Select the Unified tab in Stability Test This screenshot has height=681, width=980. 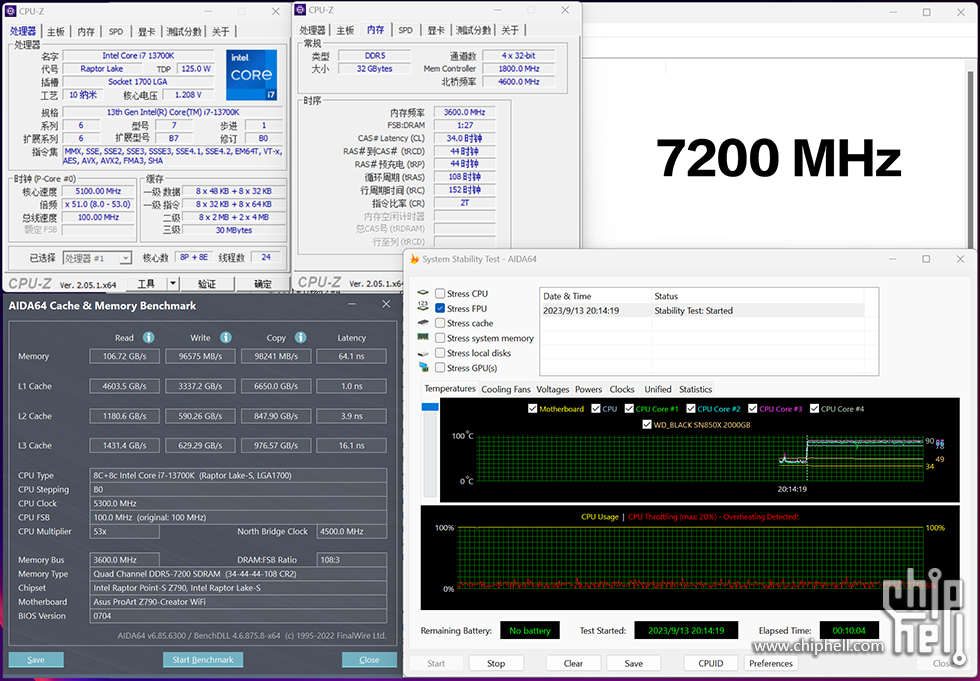[x=658, y=389]
